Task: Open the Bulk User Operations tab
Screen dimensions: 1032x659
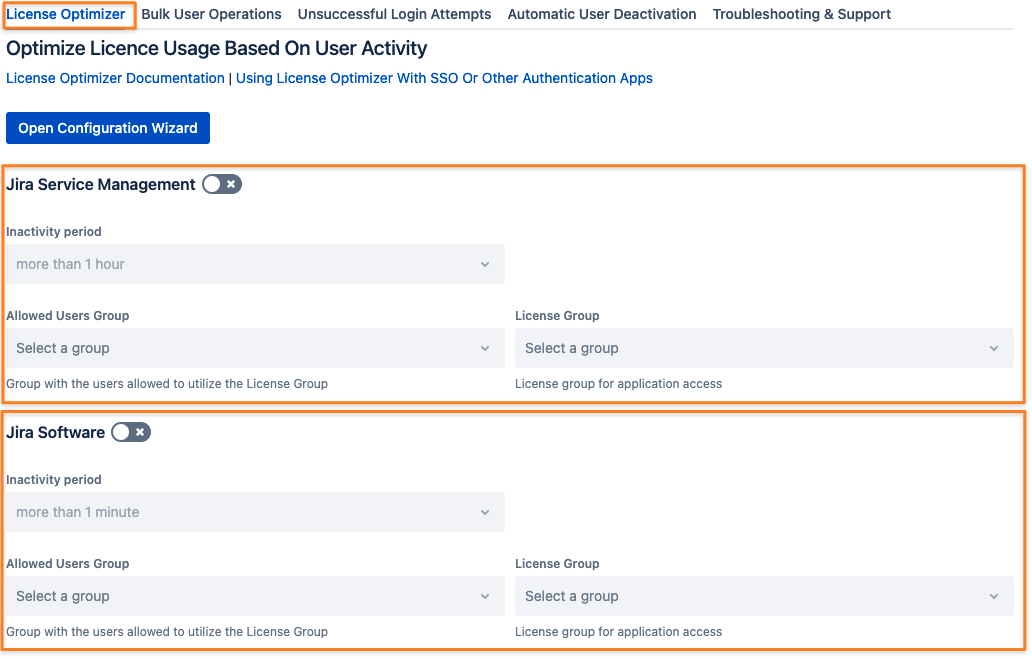Action: click(x=211, y=14)
